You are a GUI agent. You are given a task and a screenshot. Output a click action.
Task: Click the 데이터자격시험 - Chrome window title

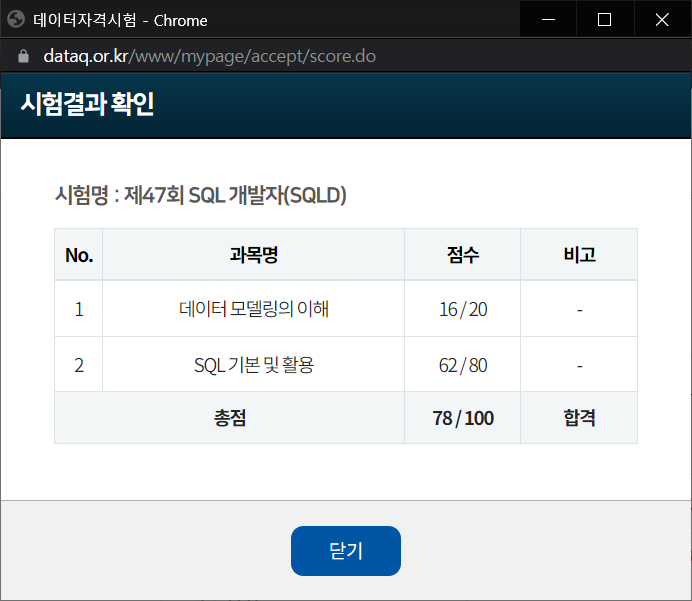point(120,20)
